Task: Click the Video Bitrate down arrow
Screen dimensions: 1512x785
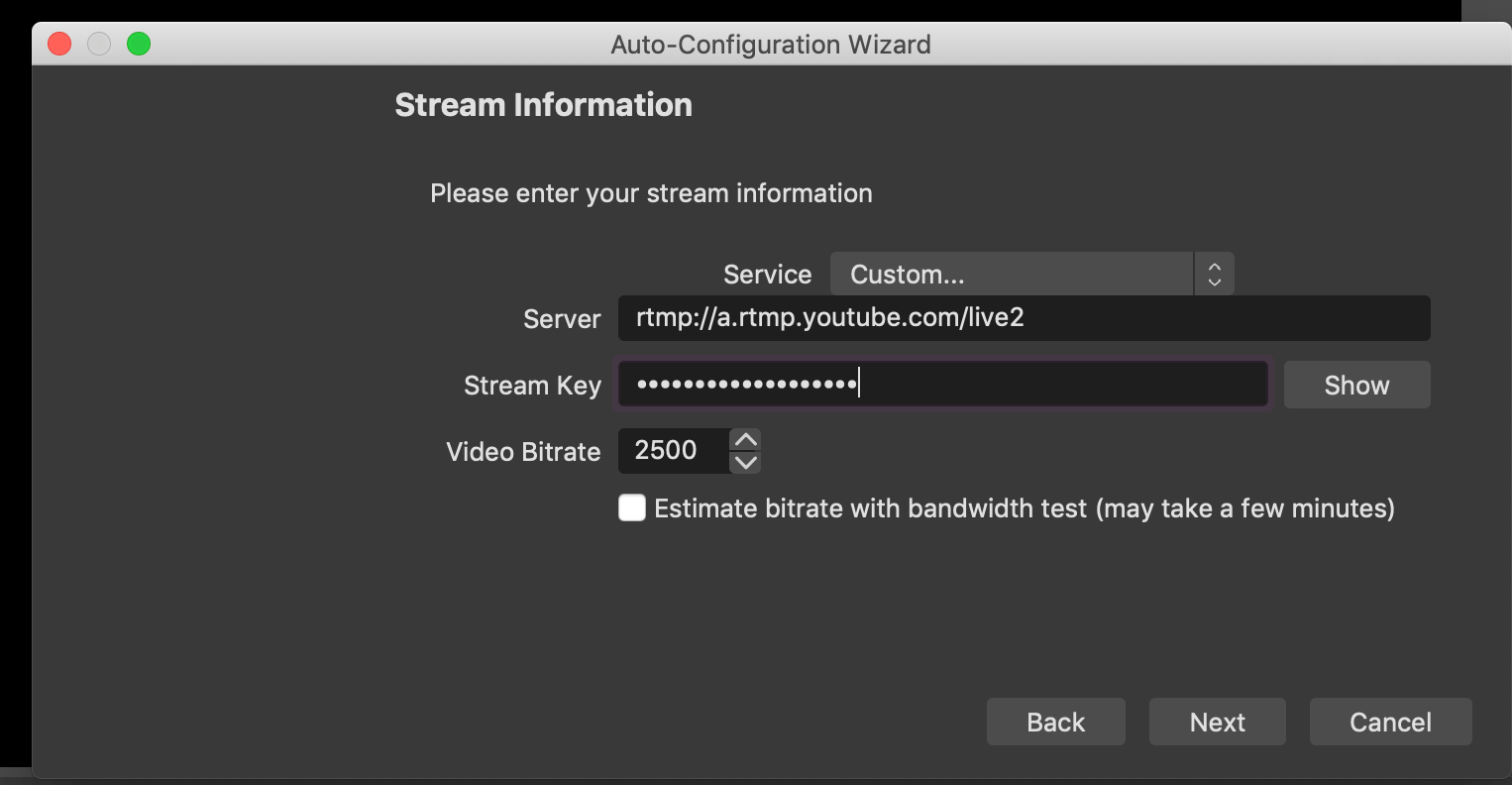Action: tap(745, 462)
